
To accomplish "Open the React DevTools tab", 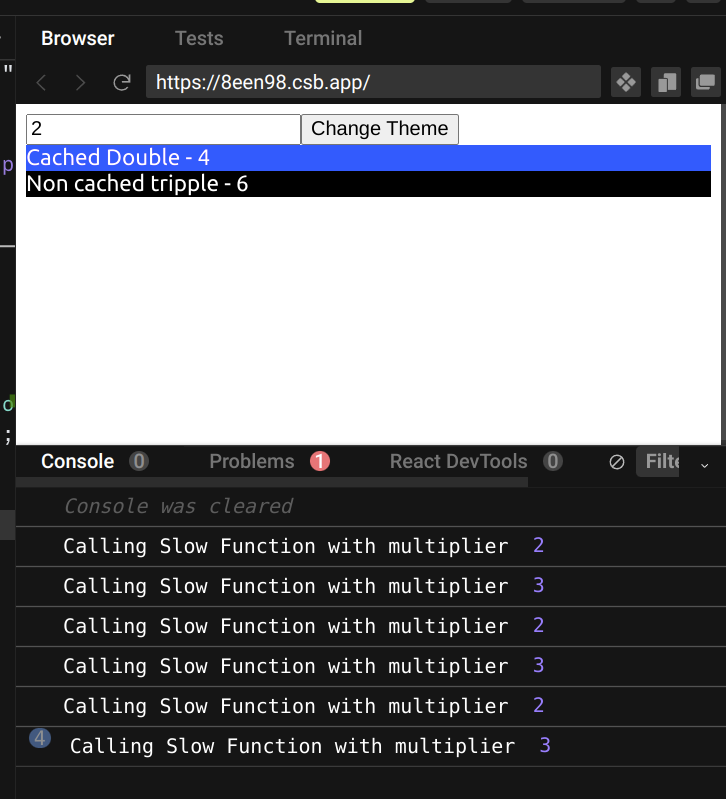I will coord(459,462).
